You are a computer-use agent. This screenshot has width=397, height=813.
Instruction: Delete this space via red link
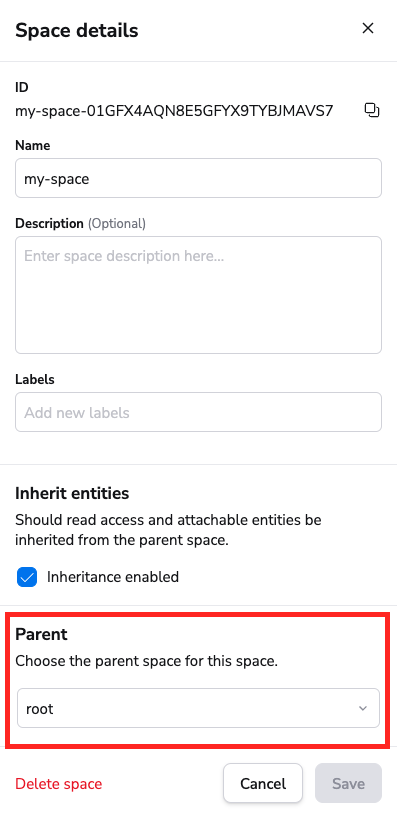click(x=59, y=783)
